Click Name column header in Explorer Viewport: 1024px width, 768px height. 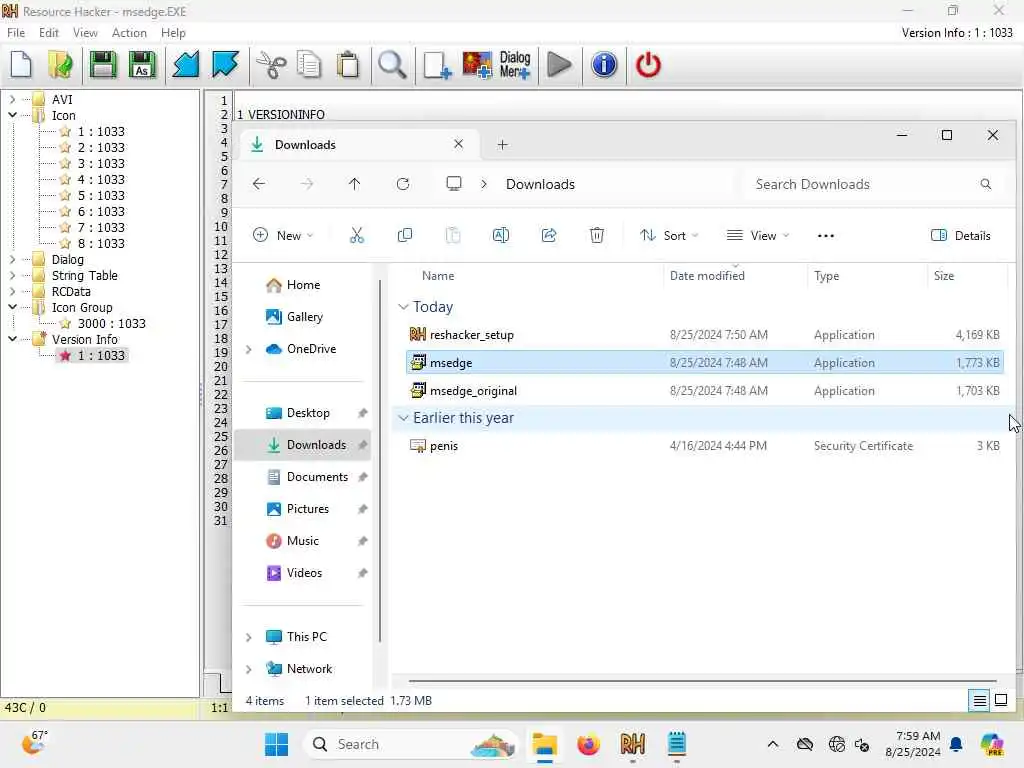pyautogui.click(x=438, y=276)
